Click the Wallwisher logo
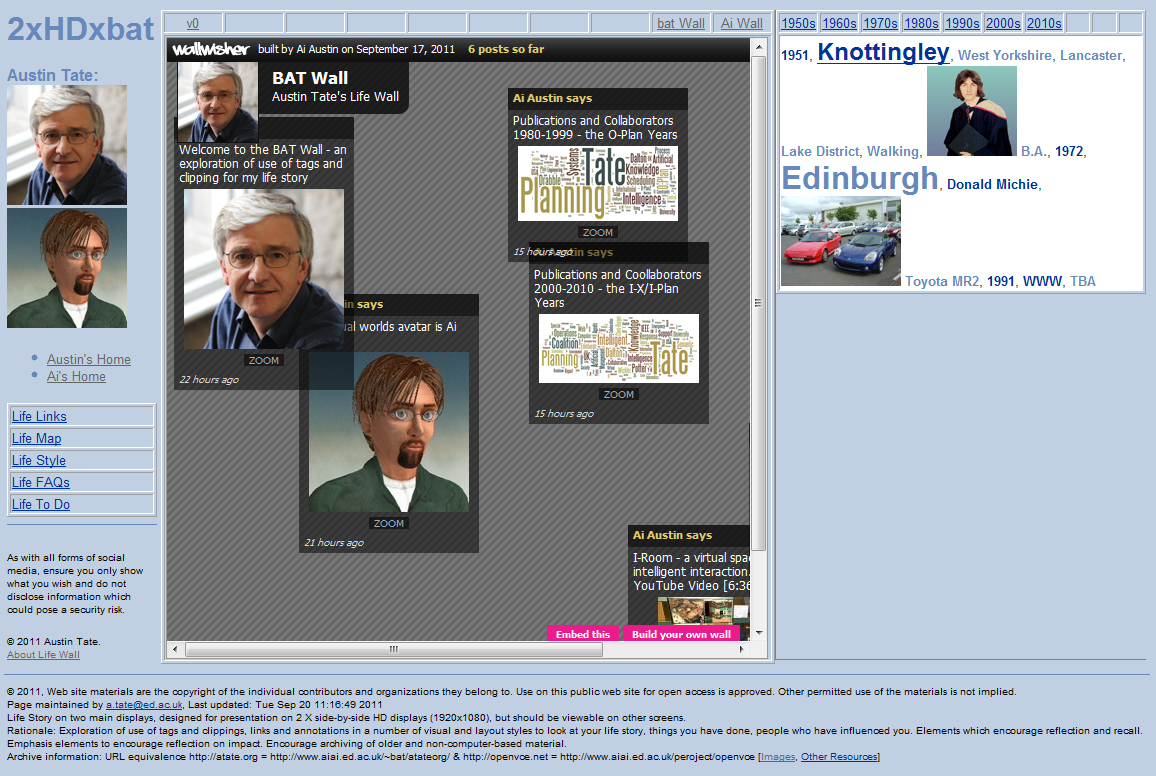The width and height of the screenshot is (1156, 776). pos(210,49)
